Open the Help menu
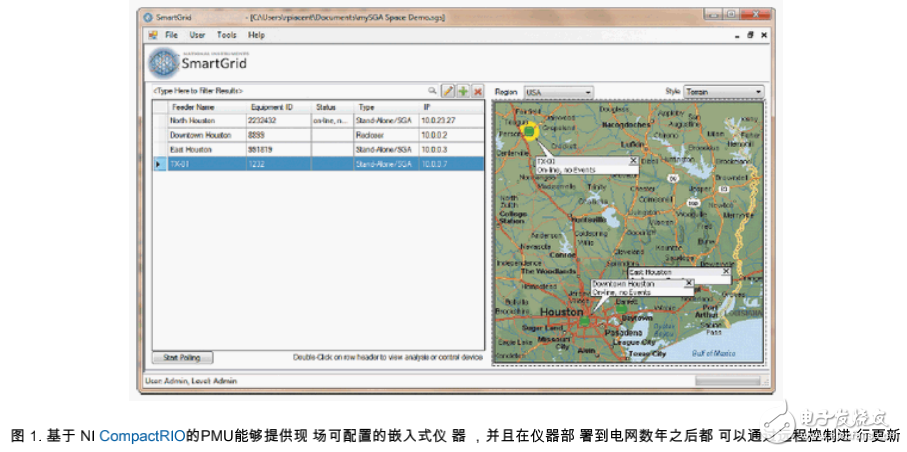The width and height of the screenshot is (907, 452). (257, 35)
